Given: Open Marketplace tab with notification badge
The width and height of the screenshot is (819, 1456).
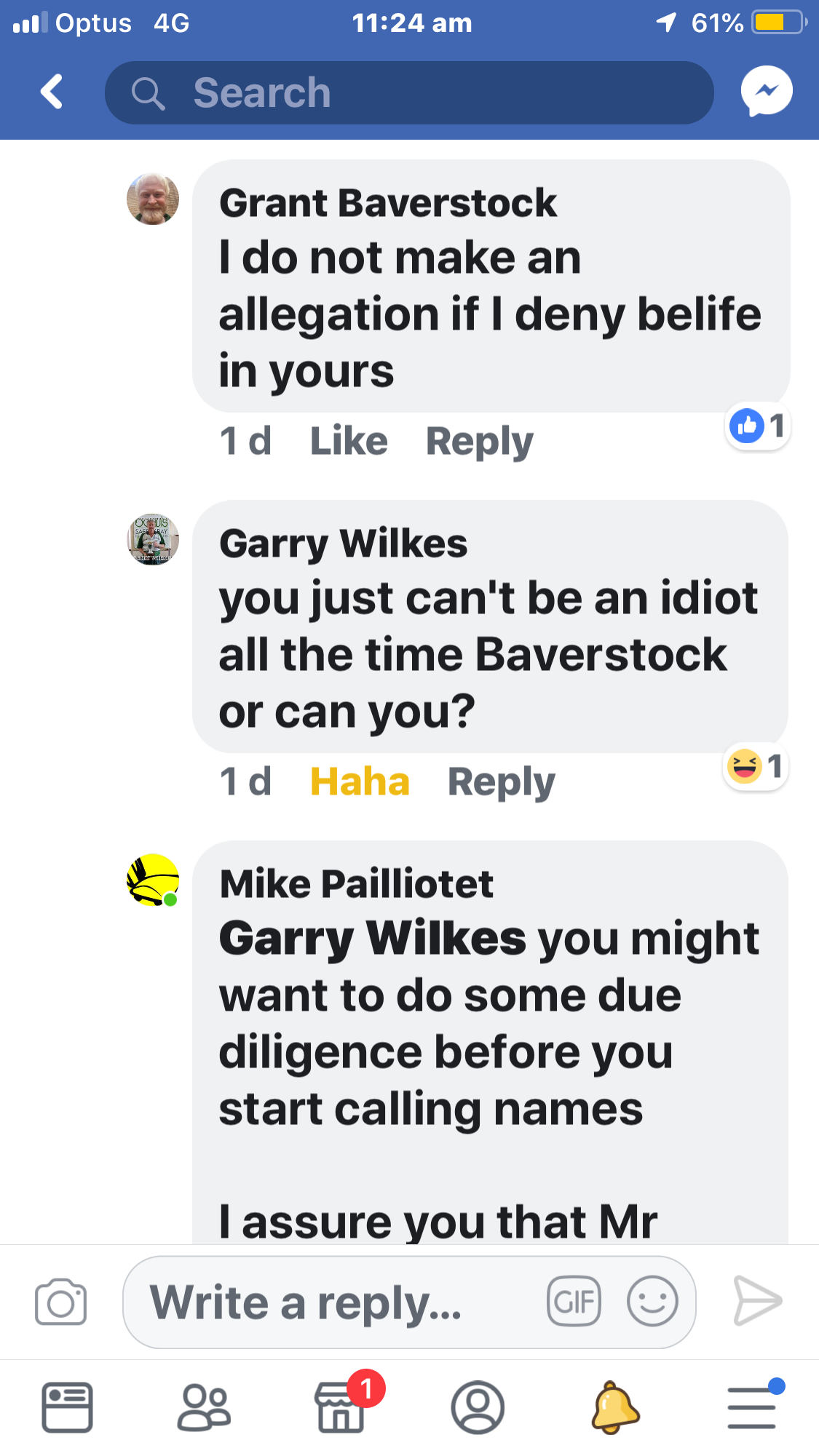Looking at the screenshot, I should coord(341,1407).
